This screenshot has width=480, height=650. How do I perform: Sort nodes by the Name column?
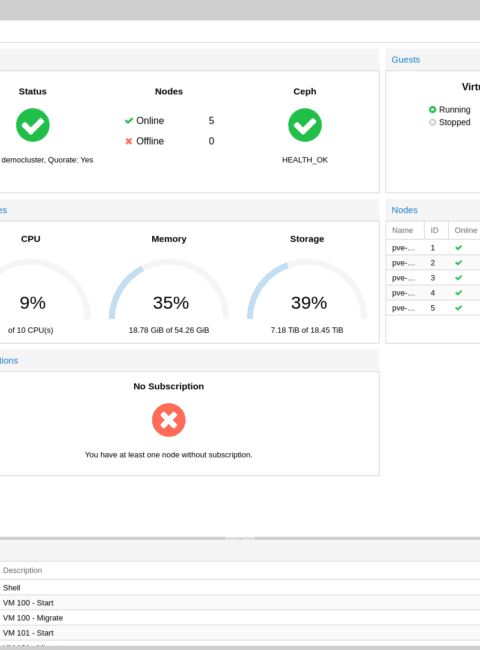[x=405, y=230]
